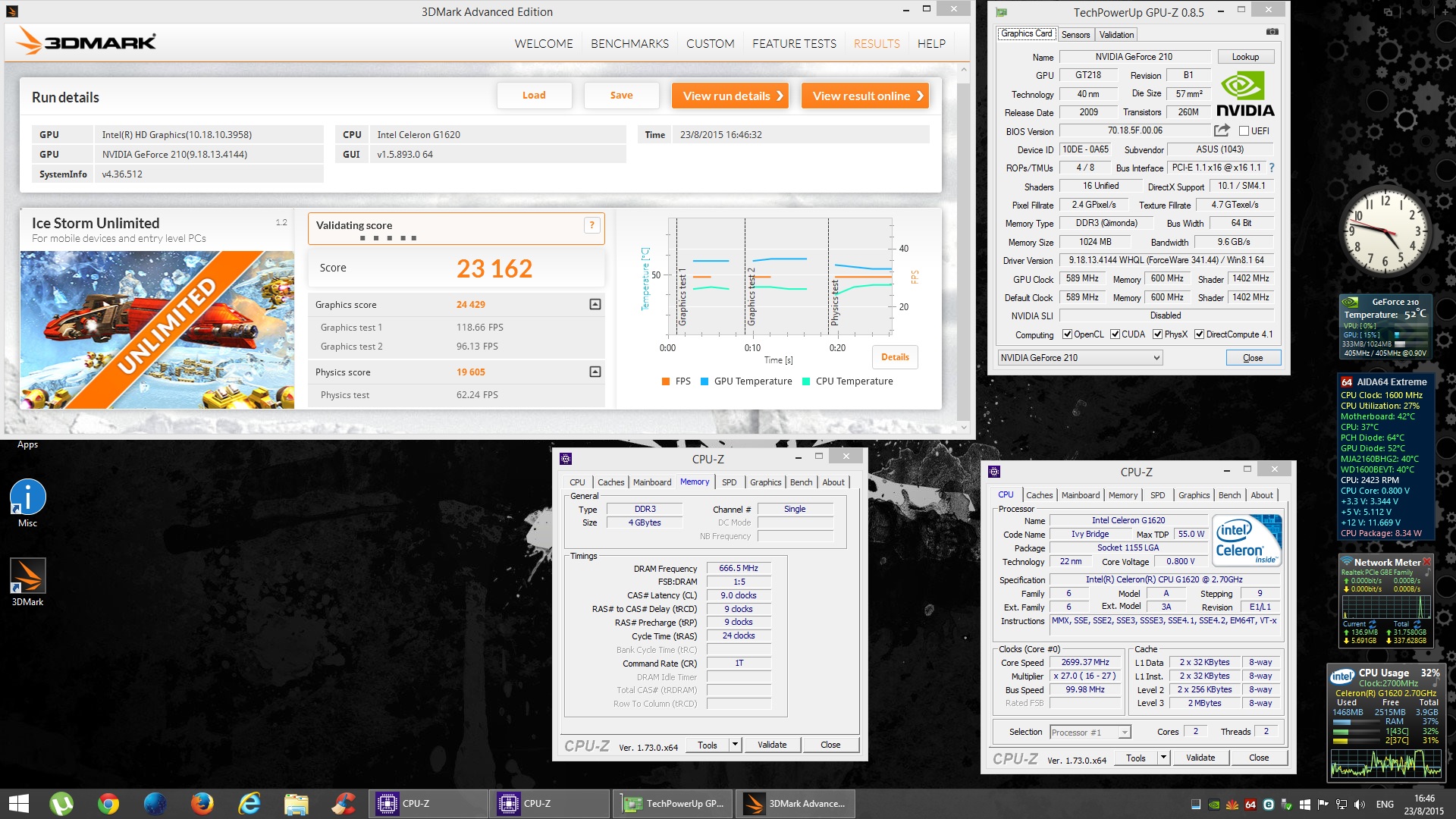Click the AIDA64 tray icon
This screenshot has width=1456, height=819.
coord(1250,805)
